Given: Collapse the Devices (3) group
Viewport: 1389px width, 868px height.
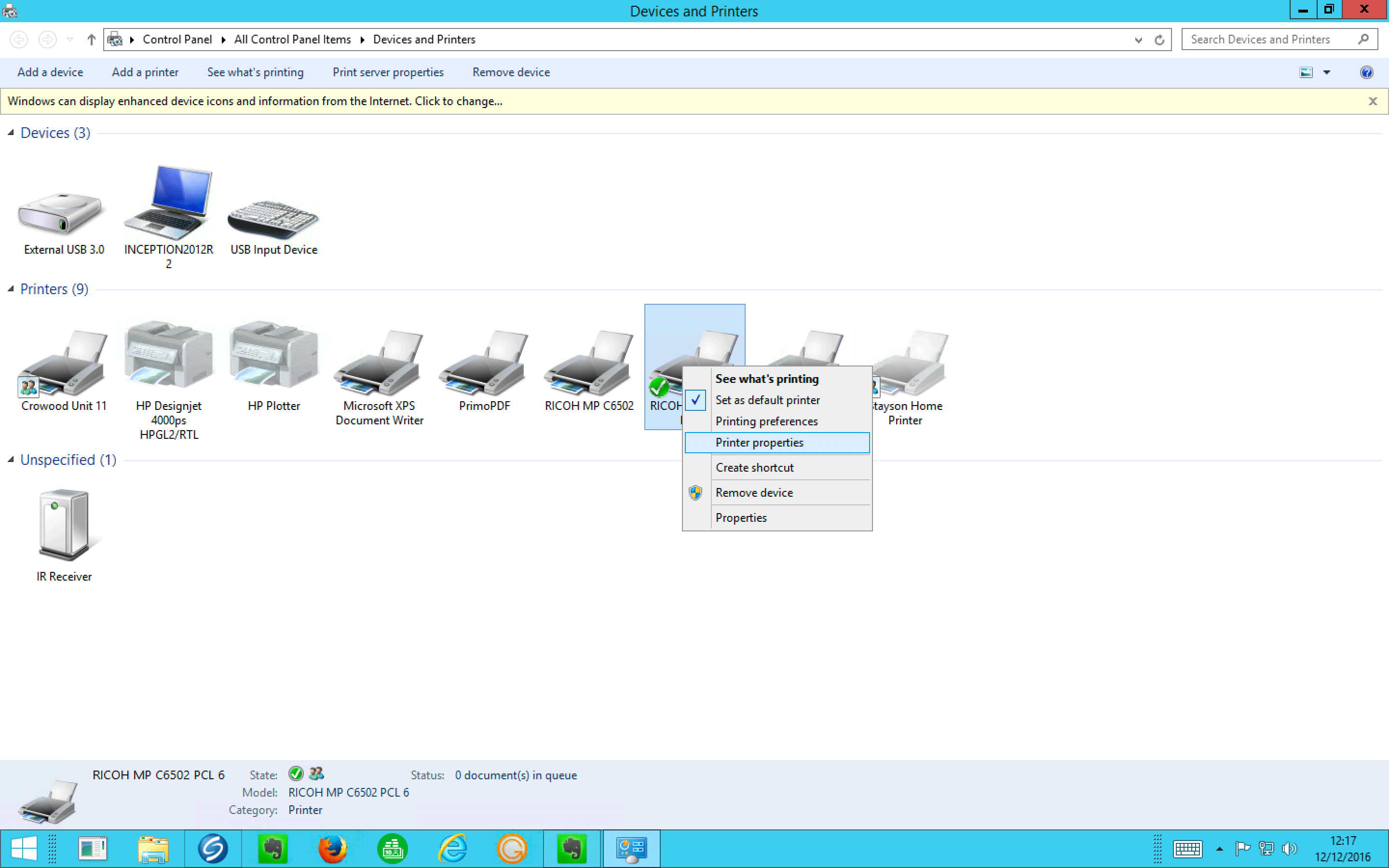Looking at the screenshot, I should (x=10, y=133).
